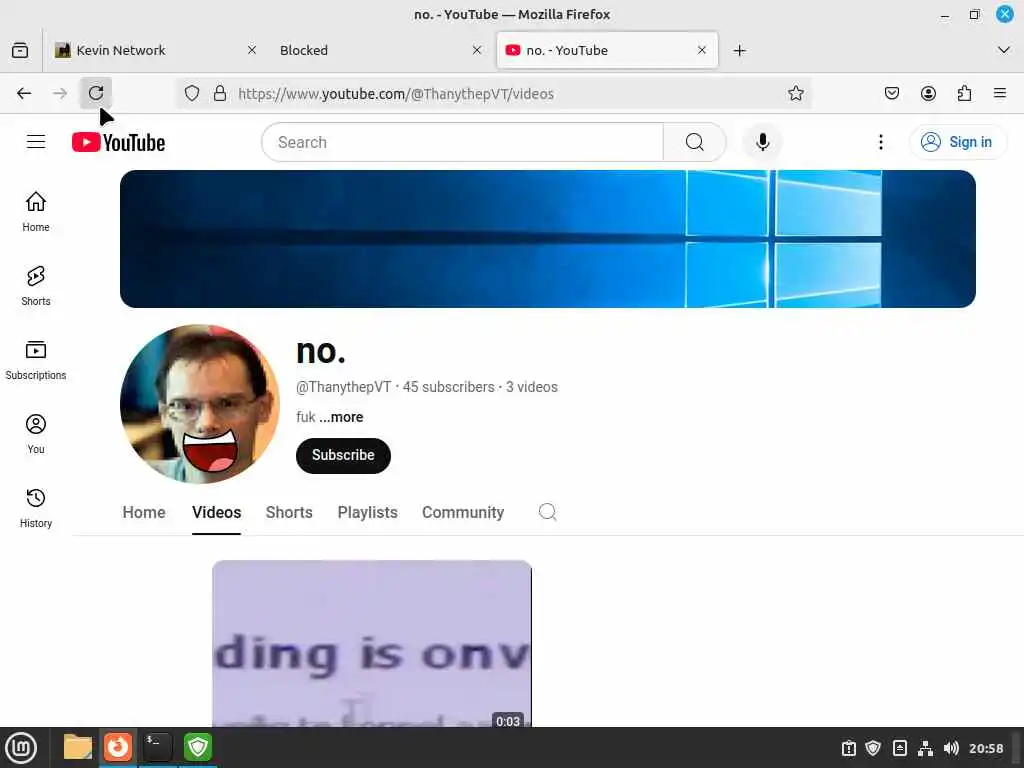1024x768 pixels.
Task: Open volume control in system tray
Action: [951, 748]
